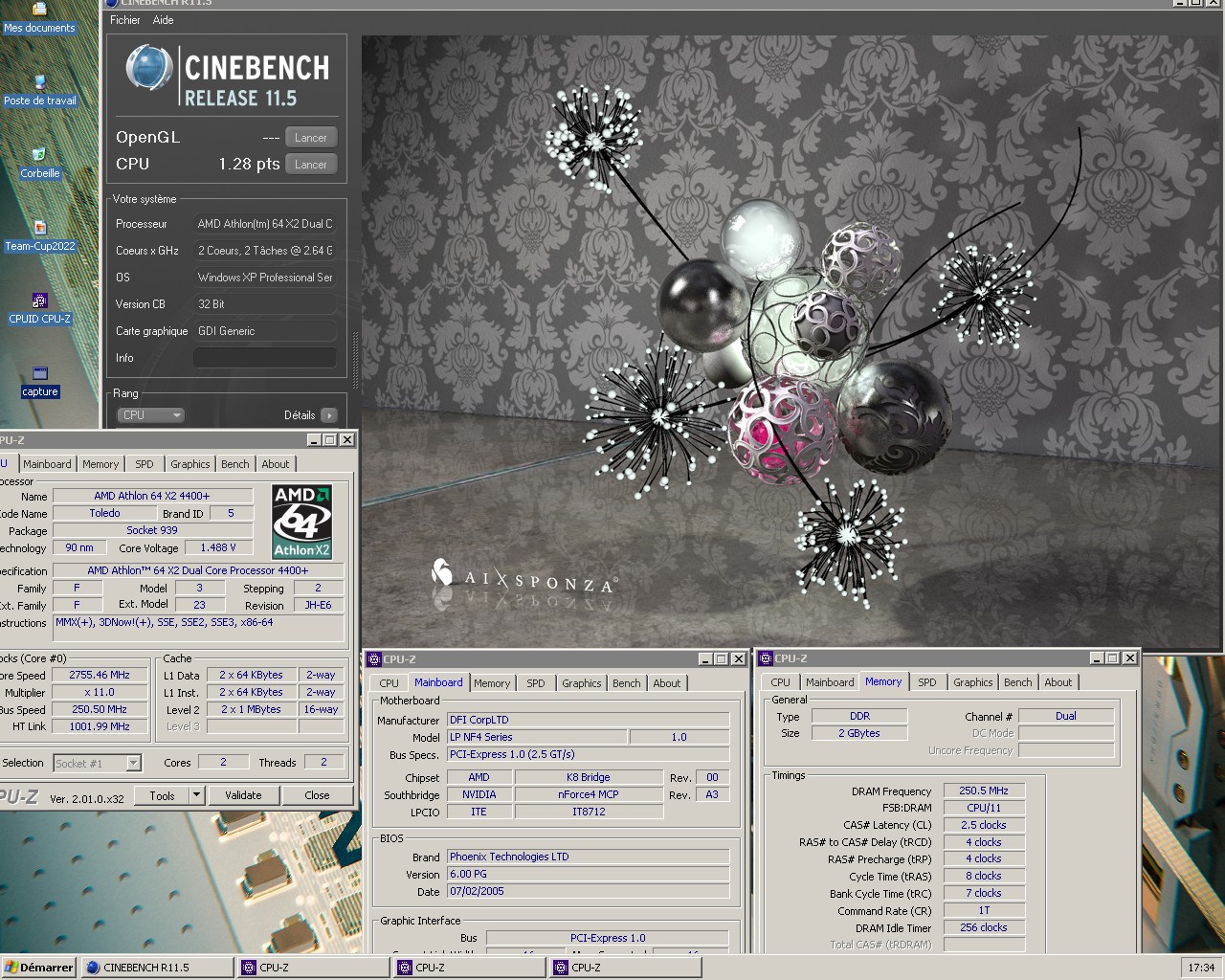Open Memory tab in Mainboard window
The width and height of the screenshot is (1225, 980).
[x=492, y=683]
